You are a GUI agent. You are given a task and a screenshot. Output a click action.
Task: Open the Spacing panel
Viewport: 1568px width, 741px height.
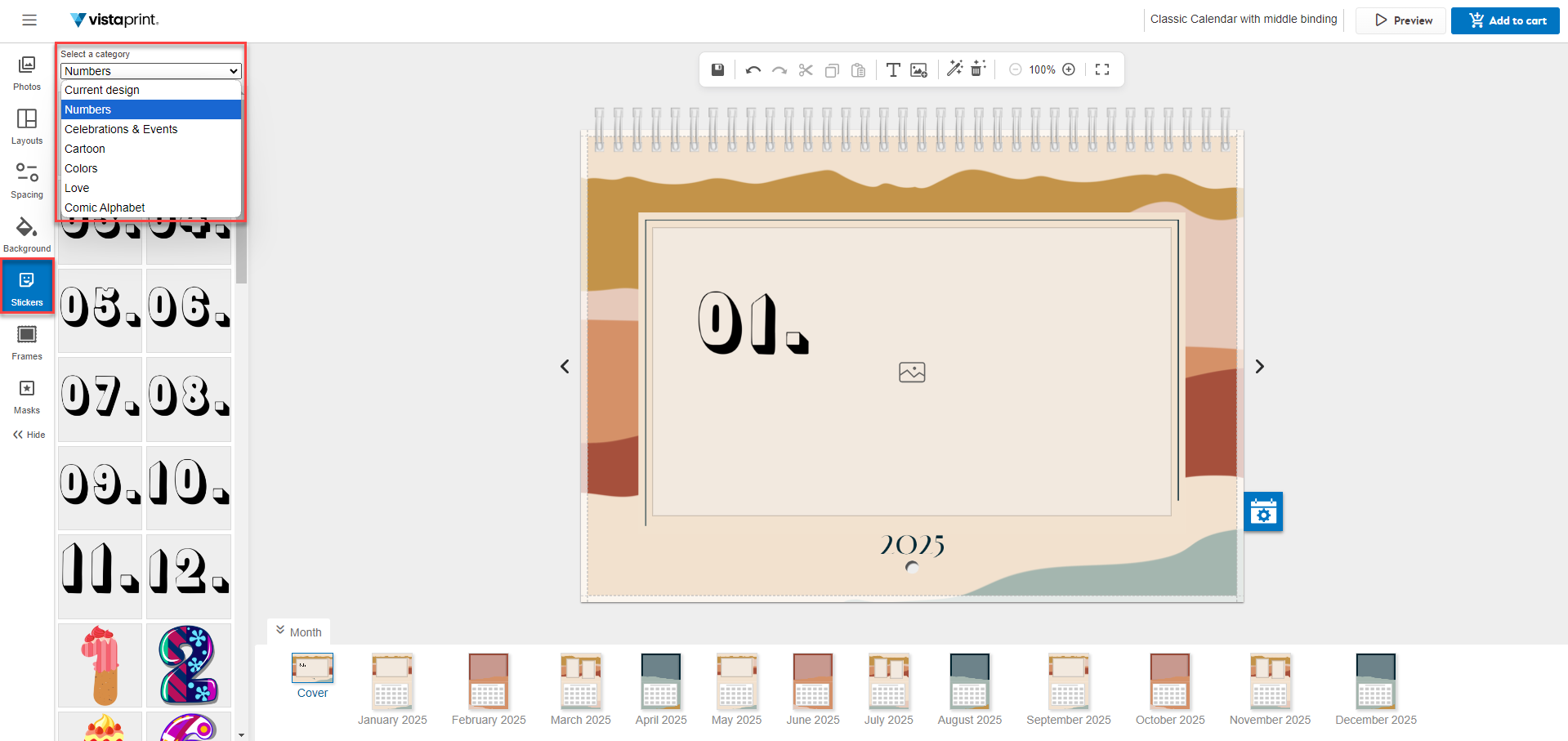click(27, 181)
